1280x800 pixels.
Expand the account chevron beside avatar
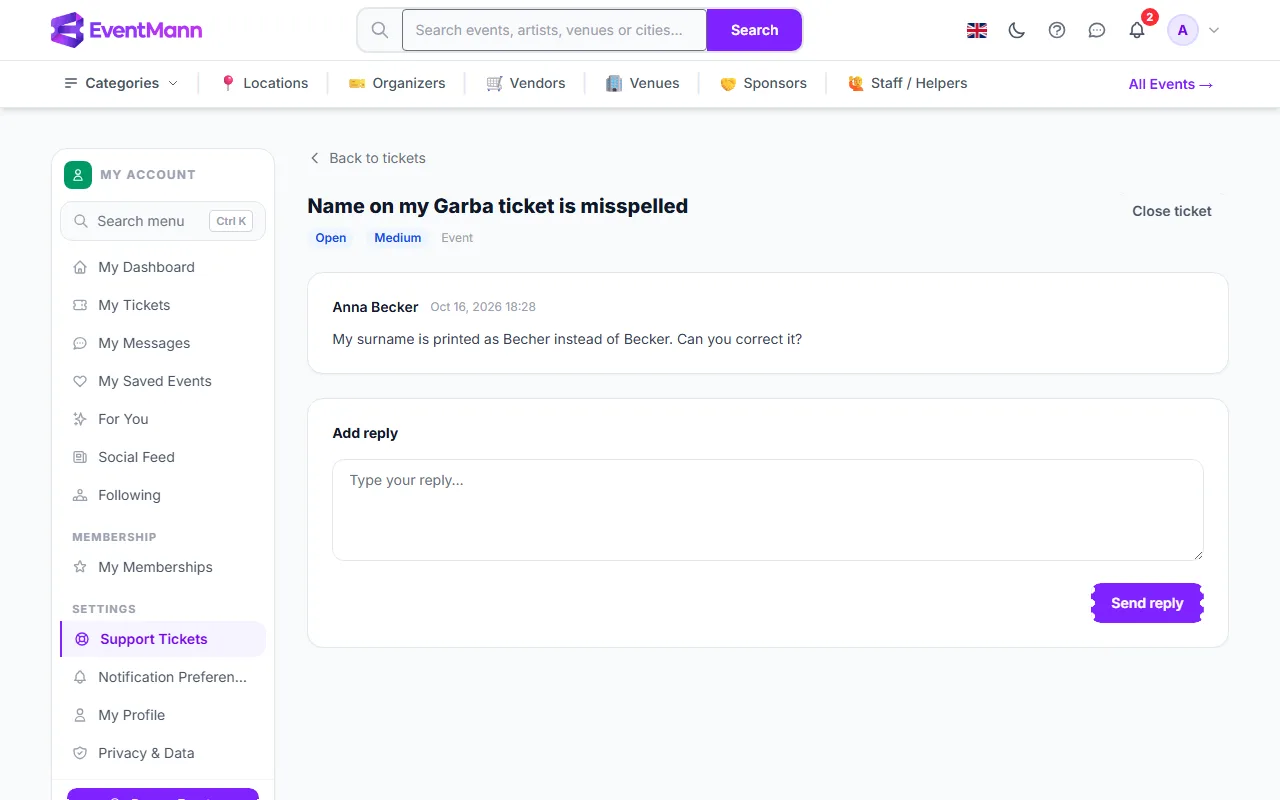point(1214,30)
